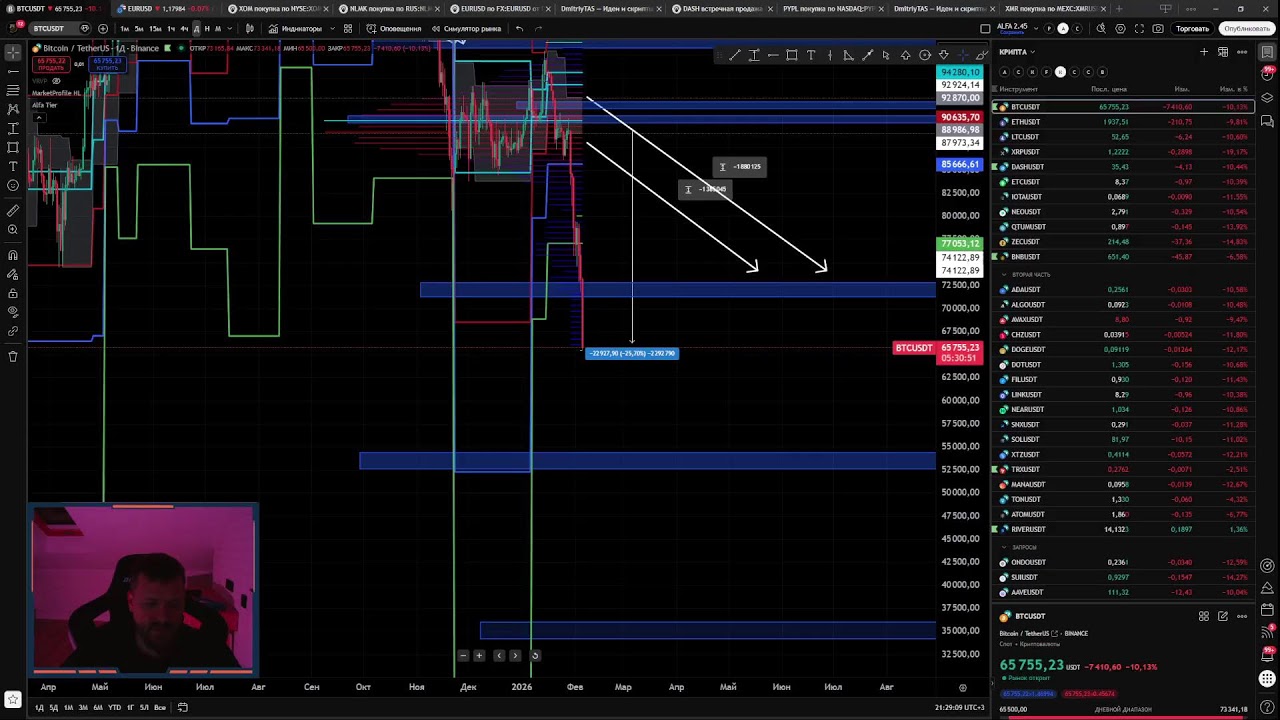This screenshot has height=720, width=1280.
Task: Open the trash bin tool in left sidebar
Action: 13,356
